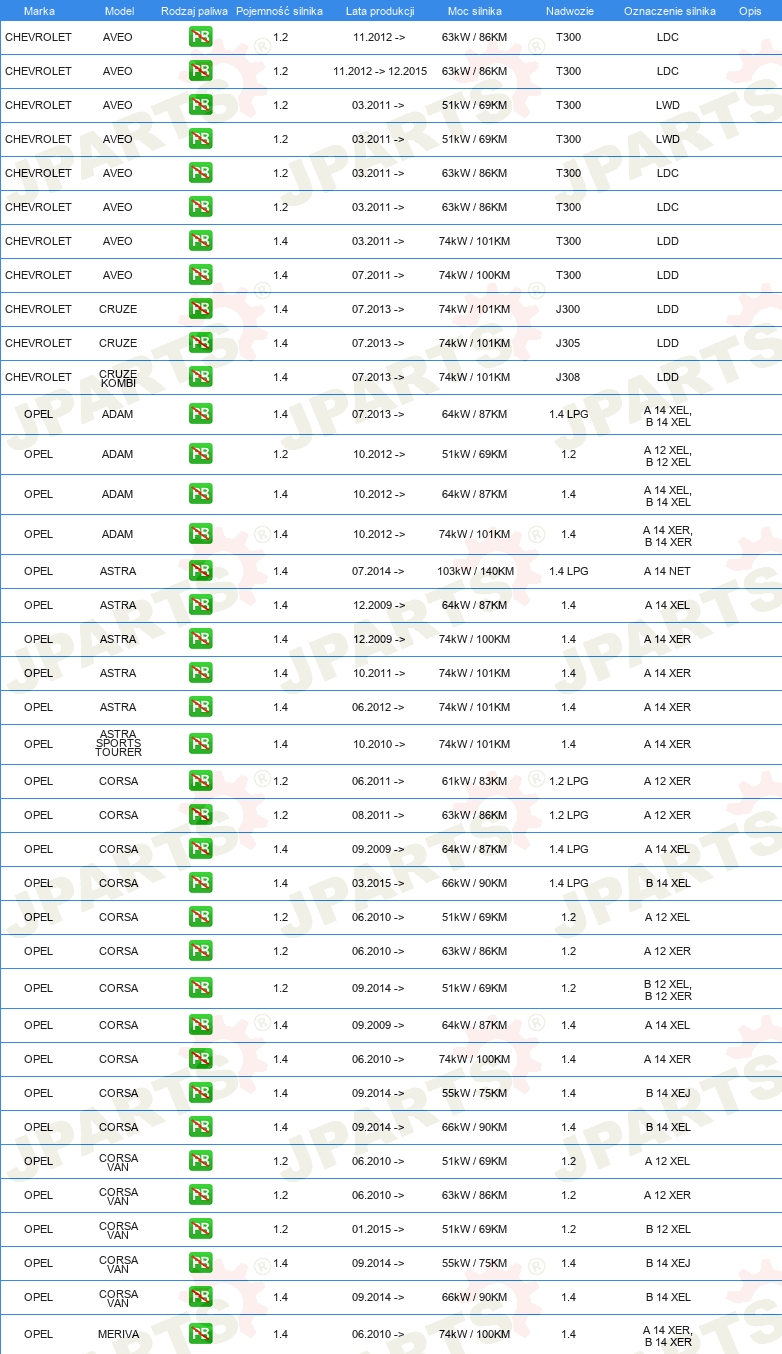Image resolution: width=782 pixels, height=1354 pixels.
Task: Select the 06.2011 -> production date
Action: tap(378, 781)
